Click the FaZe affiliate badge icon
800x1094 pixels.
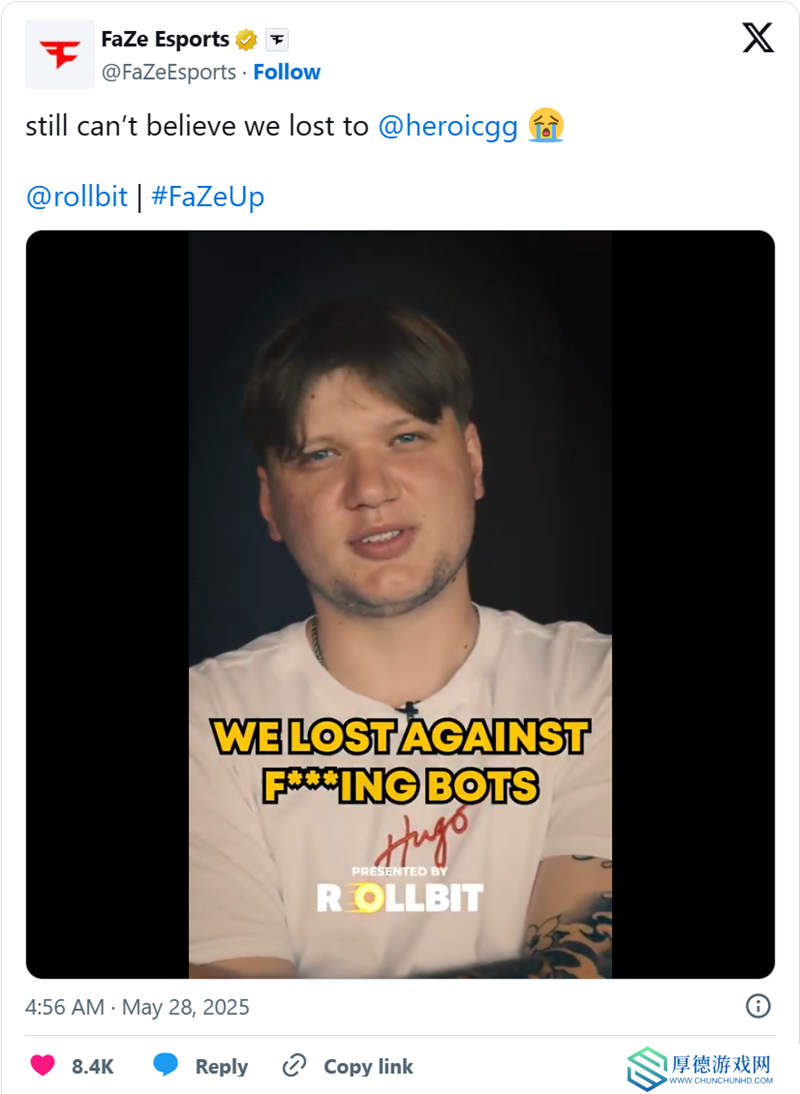coord(277,40)
